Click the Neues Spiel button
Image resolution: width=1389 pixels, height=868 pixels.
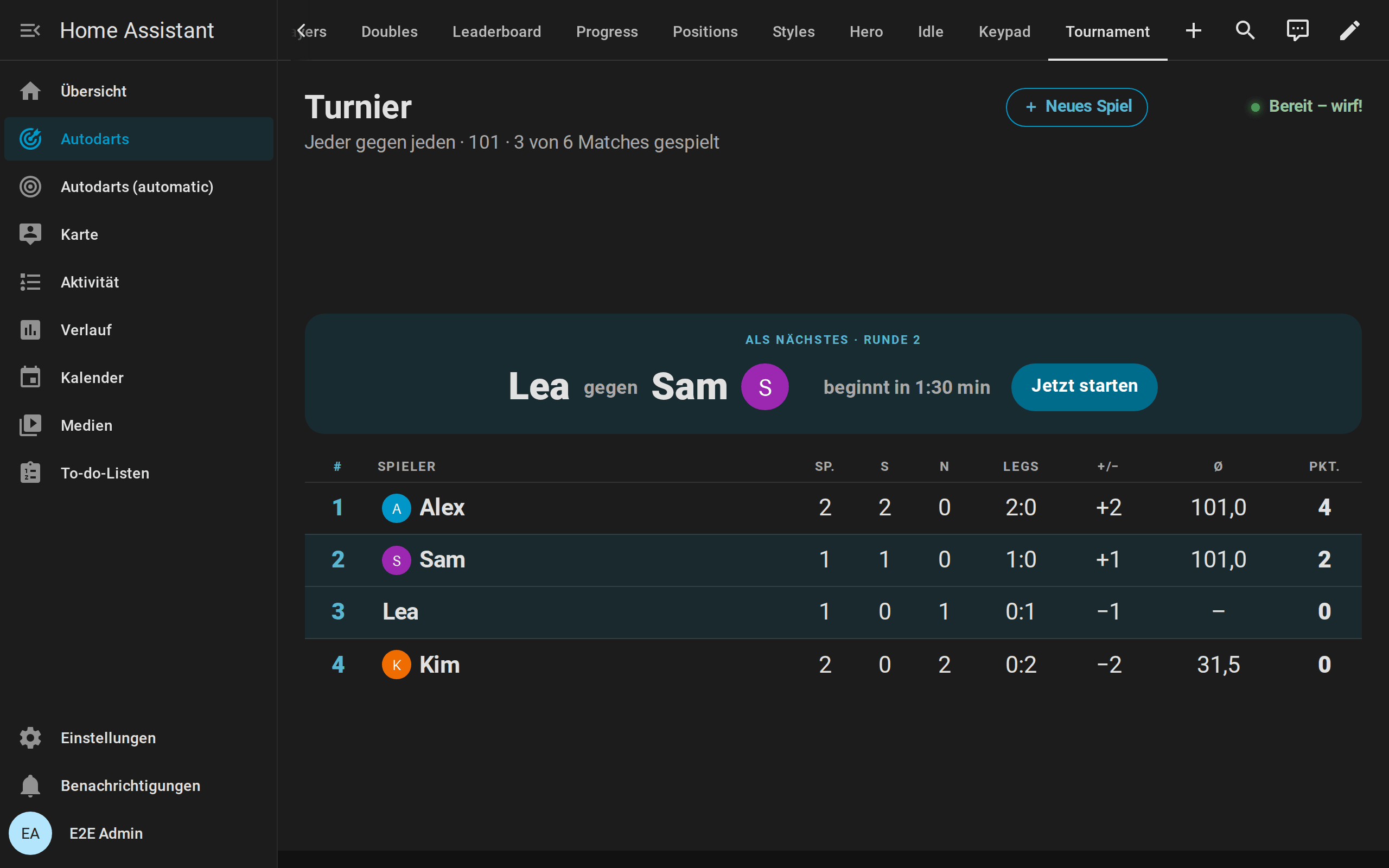pos(1076,107)
